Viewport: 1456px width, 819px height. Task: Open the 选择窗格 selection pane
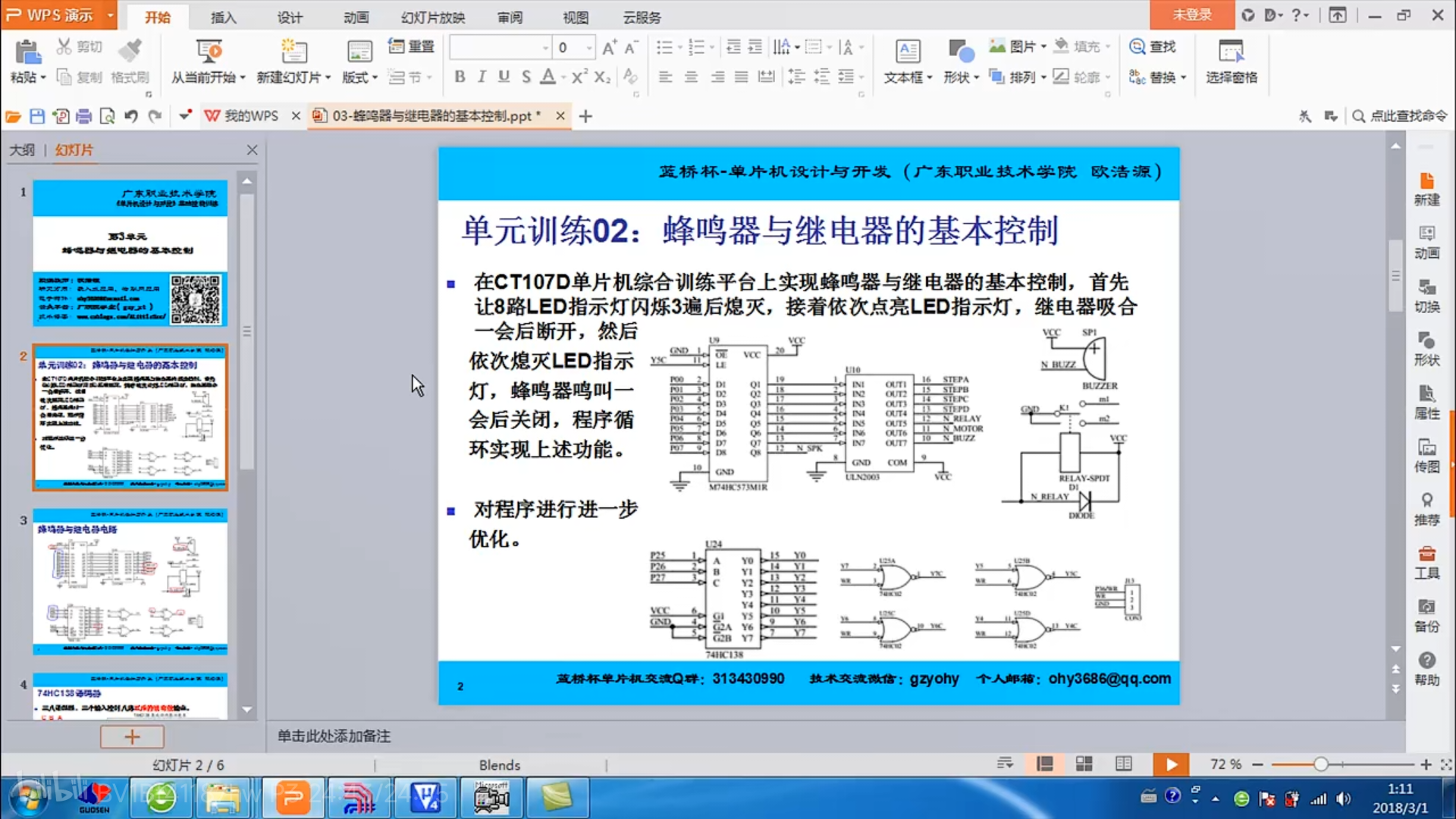pos(1231,61)
